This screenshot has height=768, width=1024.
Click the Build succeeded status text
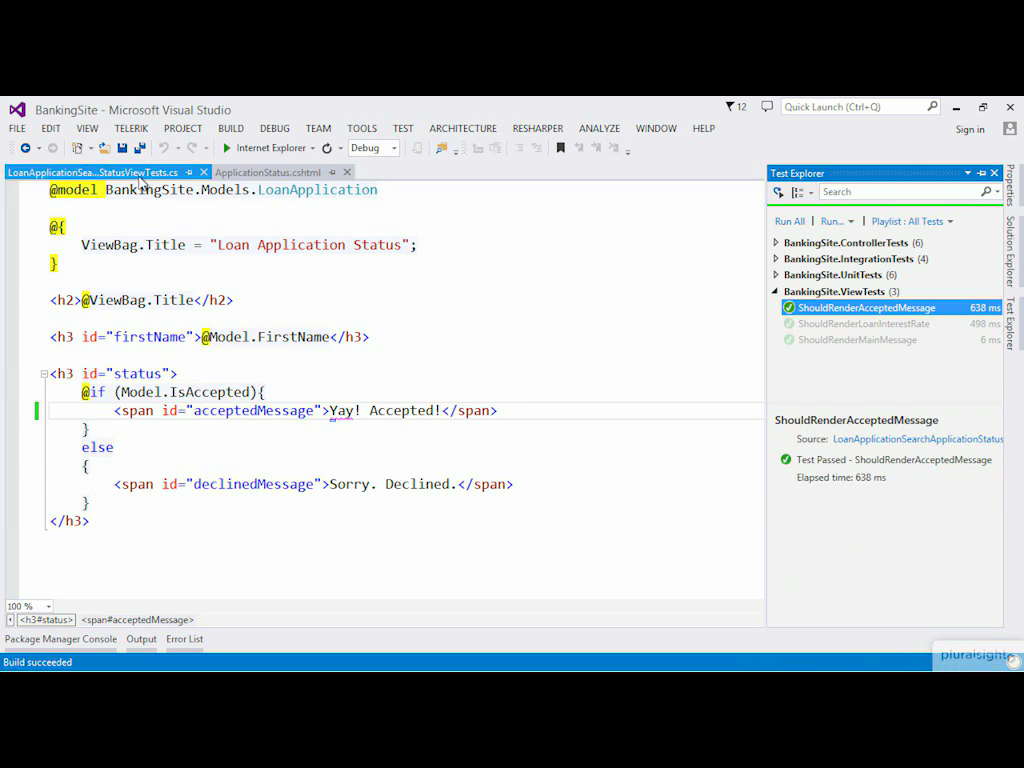[x=38, y=662]
